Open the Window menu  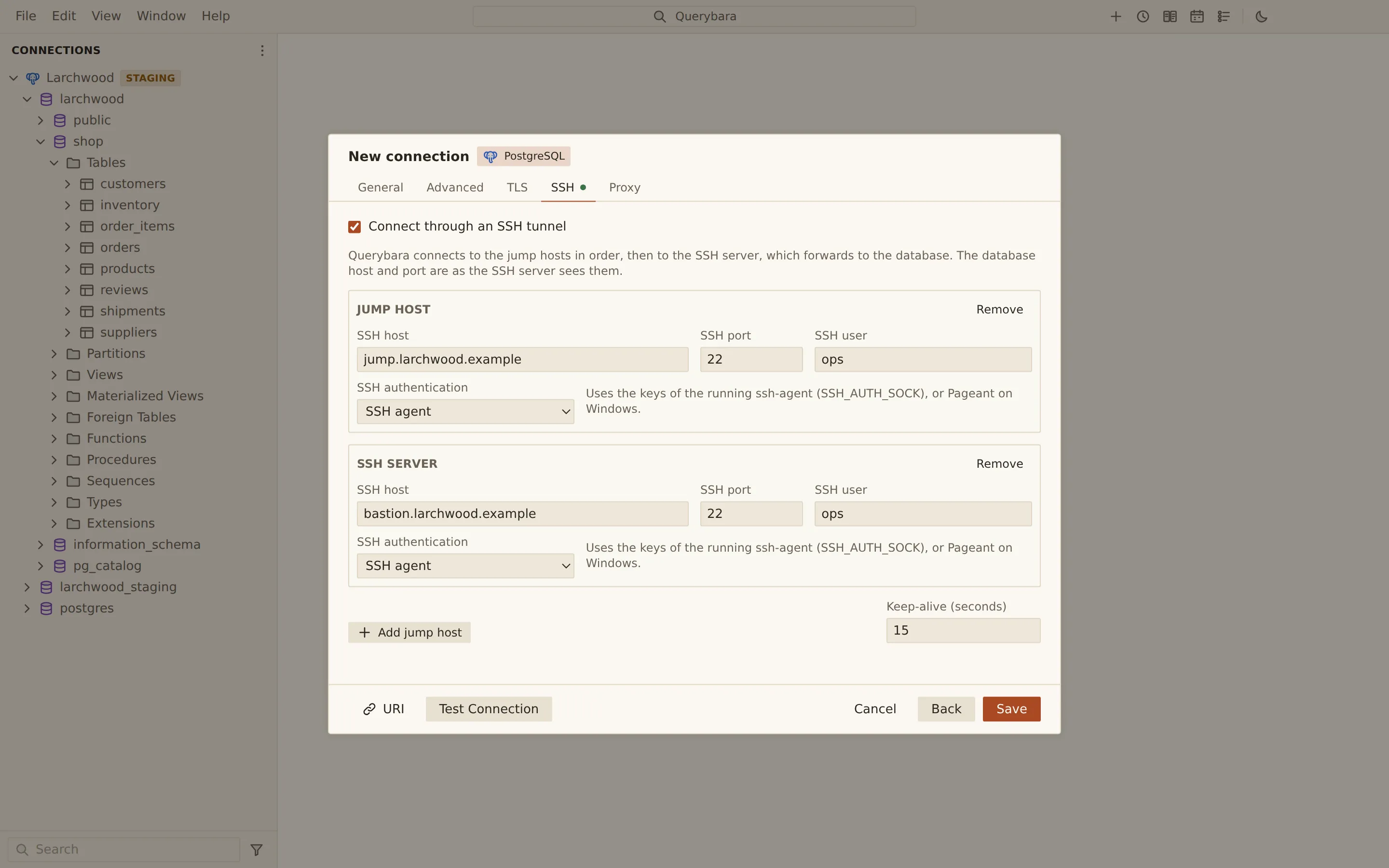(161, 16)
